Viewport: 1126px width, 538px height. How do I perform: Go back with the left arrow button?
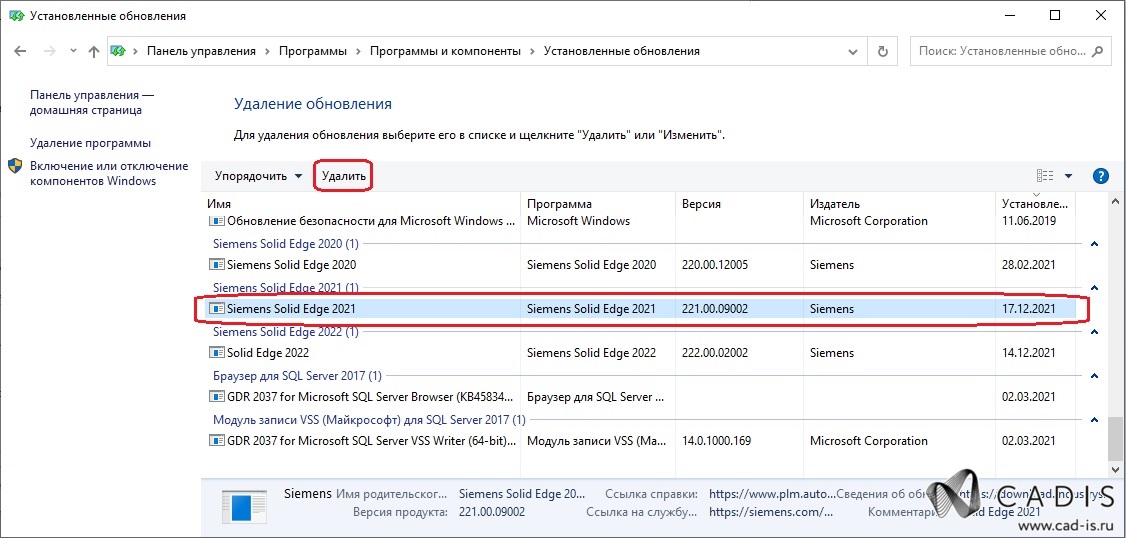point(20,51)
